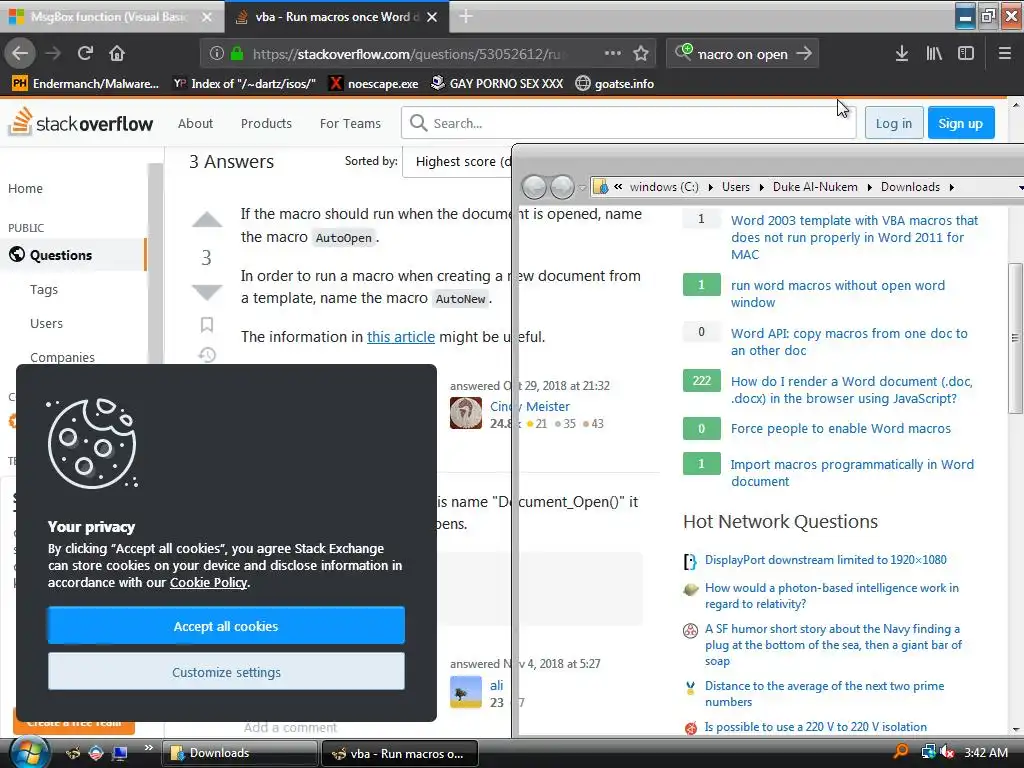Open 'Force people to enable Word macros'

[x=840, y=428]
